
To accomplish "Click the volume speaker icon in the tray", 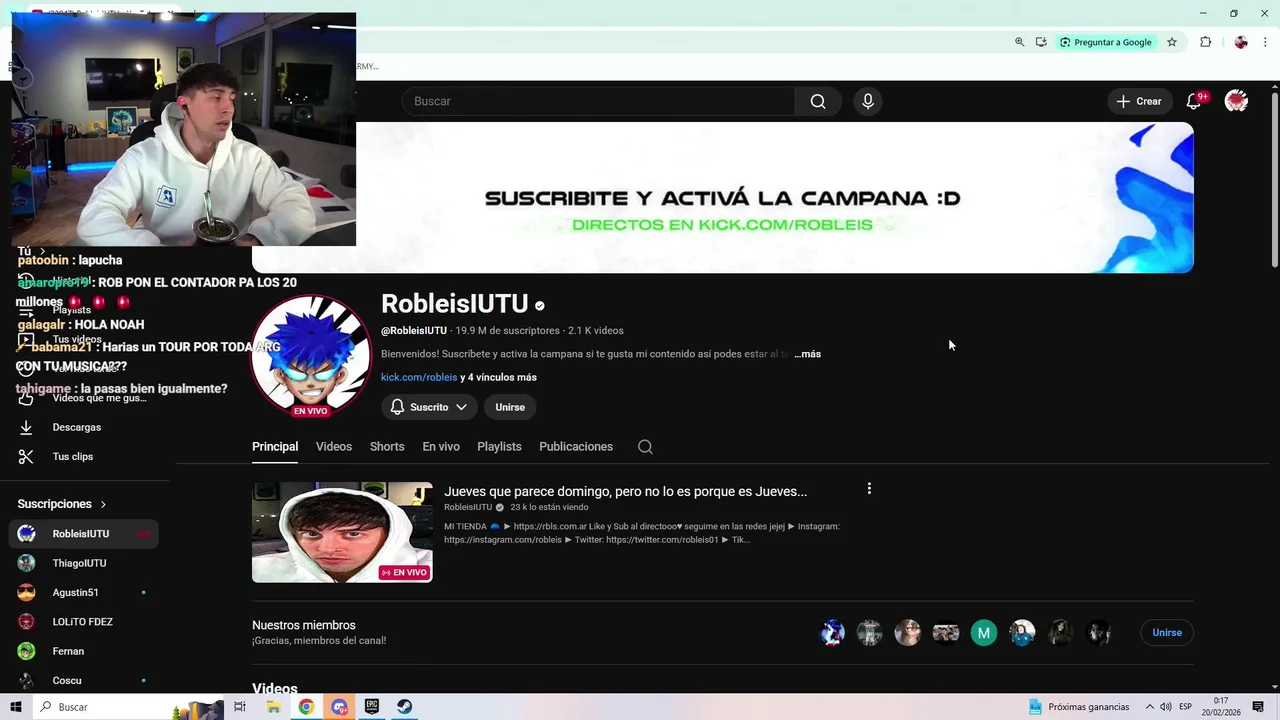I will pyautogui.click(x=1166, y=707).
